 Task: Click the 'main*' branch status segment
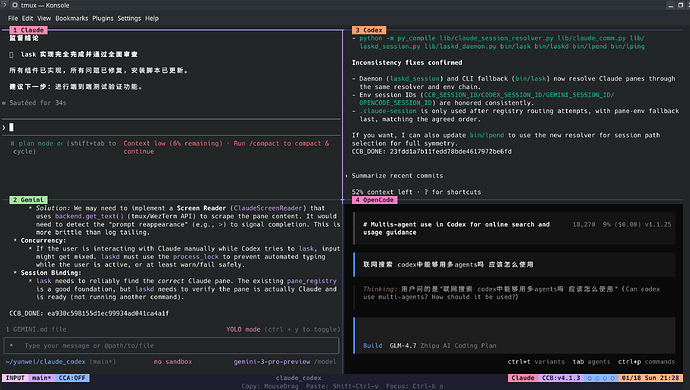pos(41,378)
